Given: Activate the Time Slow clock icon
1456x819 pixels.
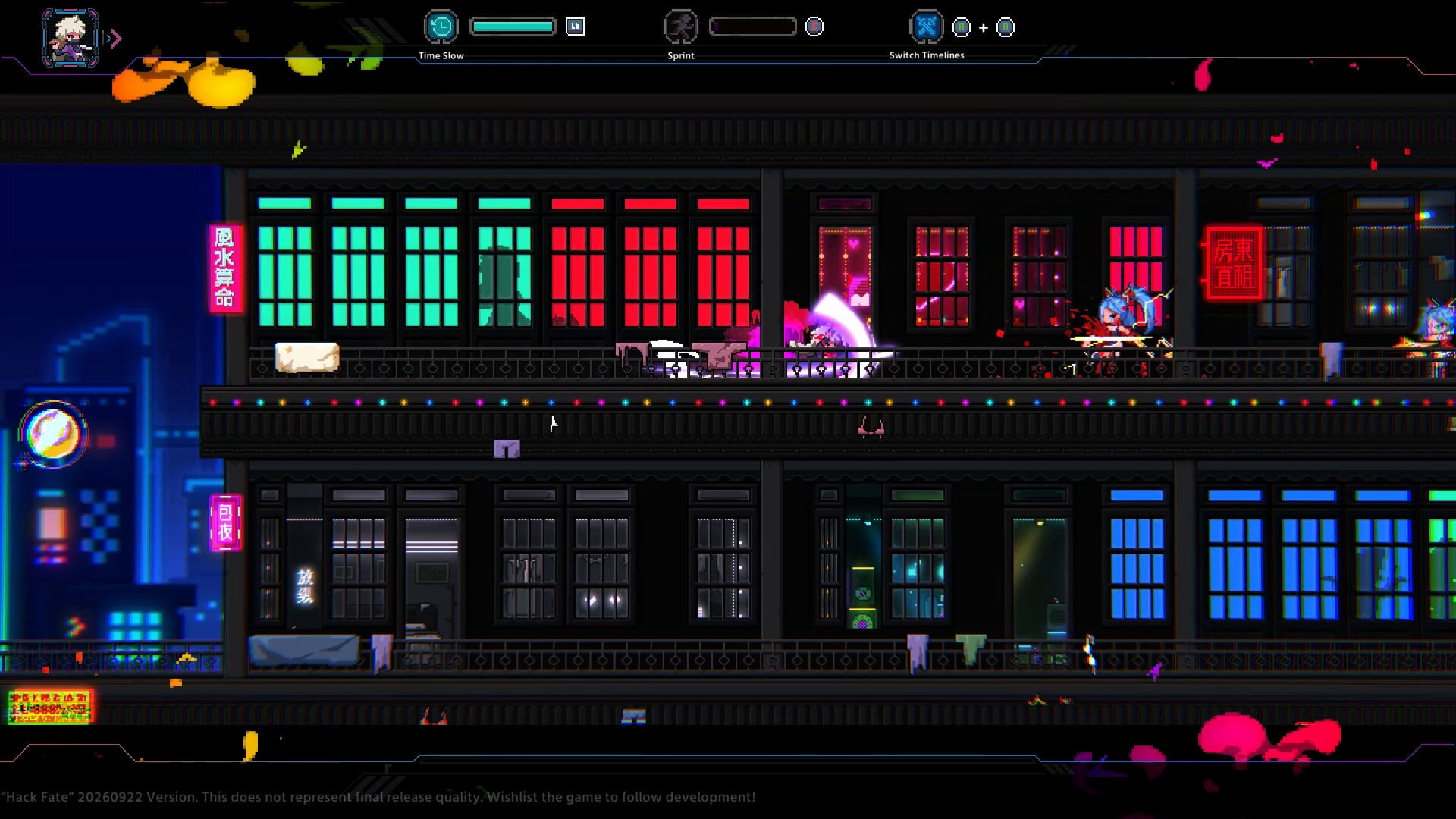Looking at the screenshot, I should (x=441, y=27).
